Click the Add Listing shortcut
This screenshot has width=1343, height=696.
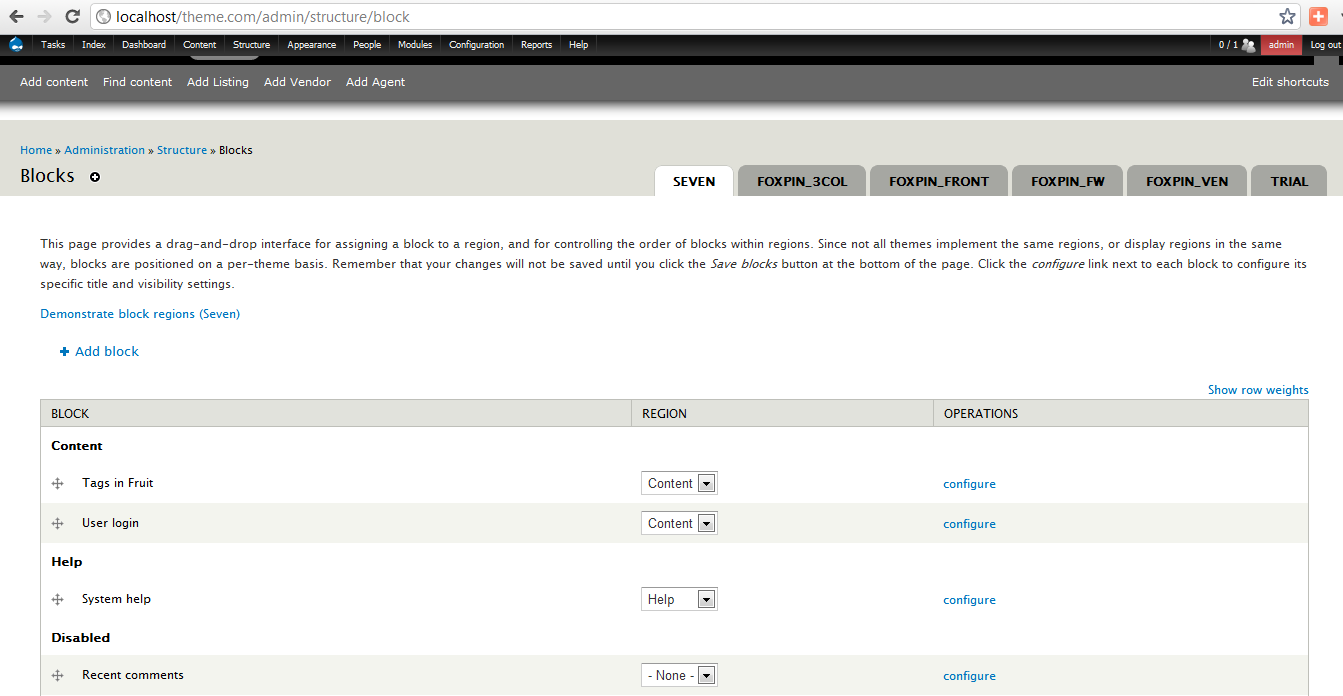pyautogui.click(x=218, y=82)
